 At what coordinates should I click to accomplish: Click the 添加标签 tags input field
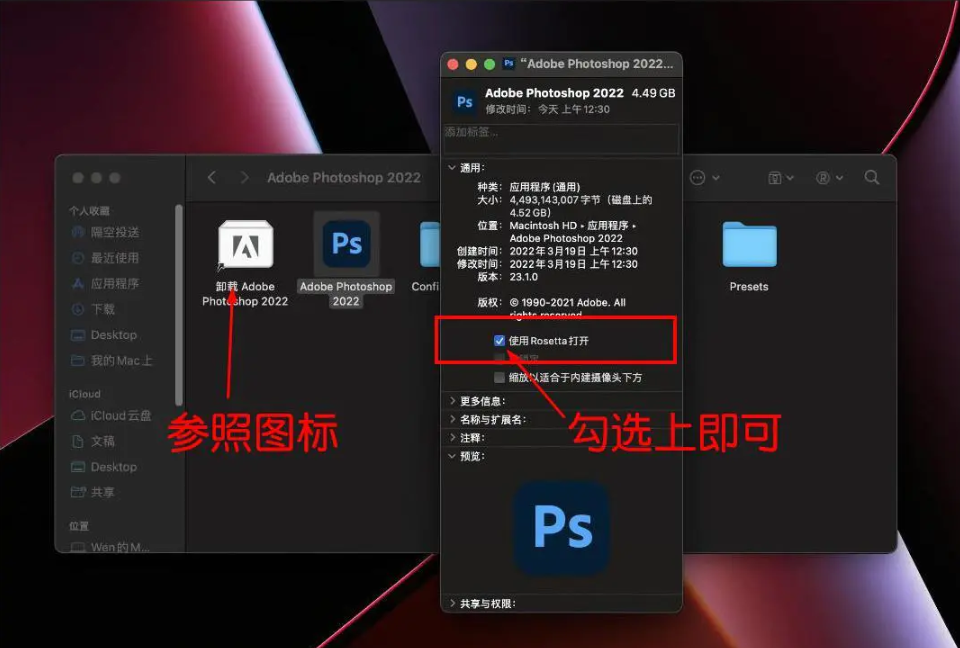(561, 133)
